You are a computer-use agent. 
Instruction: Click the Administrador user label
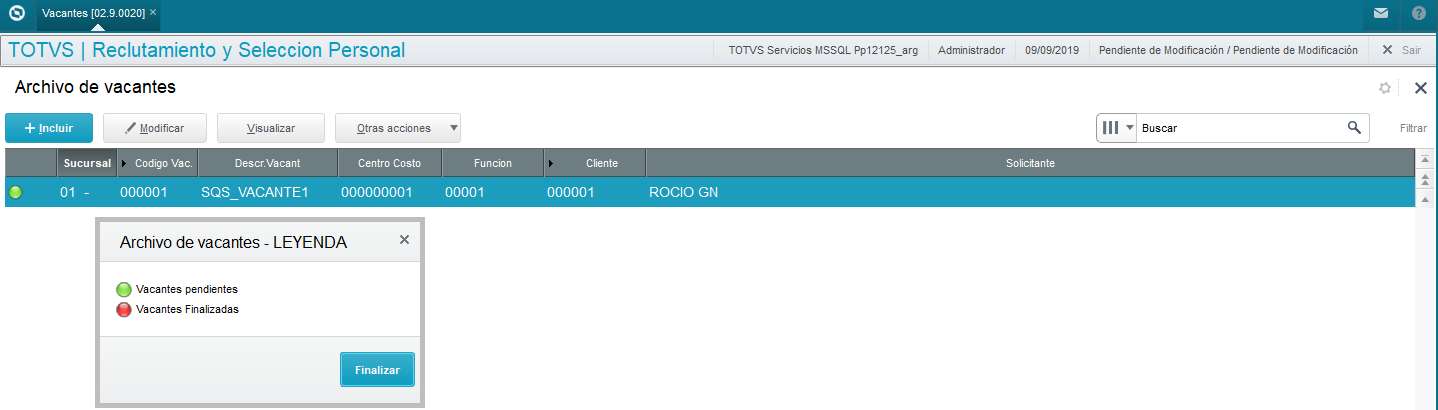(971, 50)
